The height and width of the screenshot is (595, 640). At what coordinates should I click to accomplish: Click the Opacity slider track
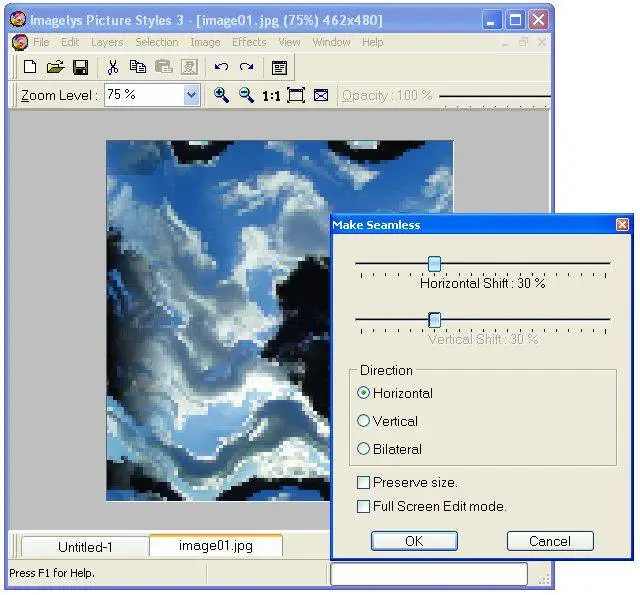(495, 97)
